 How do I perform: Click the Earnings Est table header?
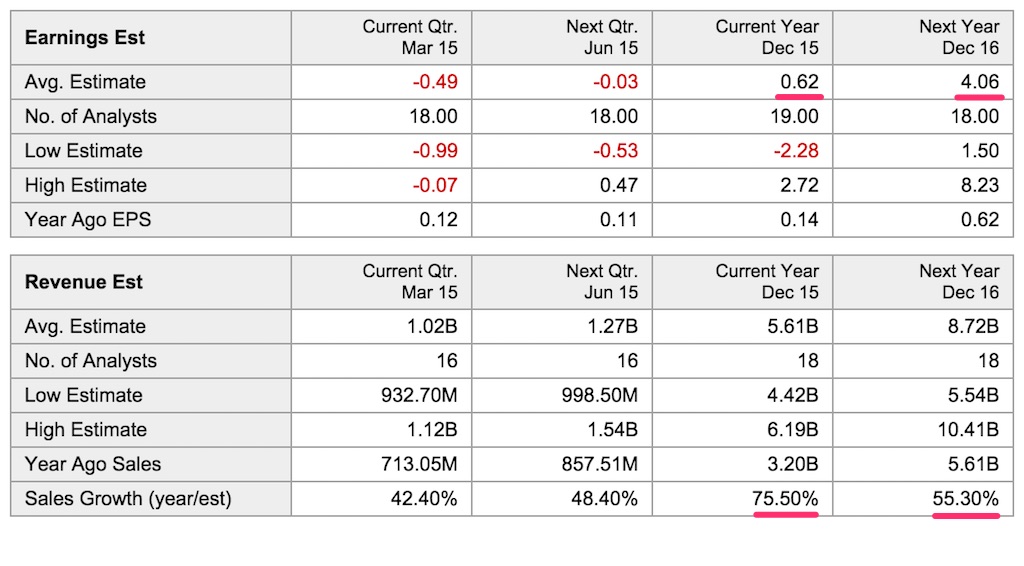(85, 38)
